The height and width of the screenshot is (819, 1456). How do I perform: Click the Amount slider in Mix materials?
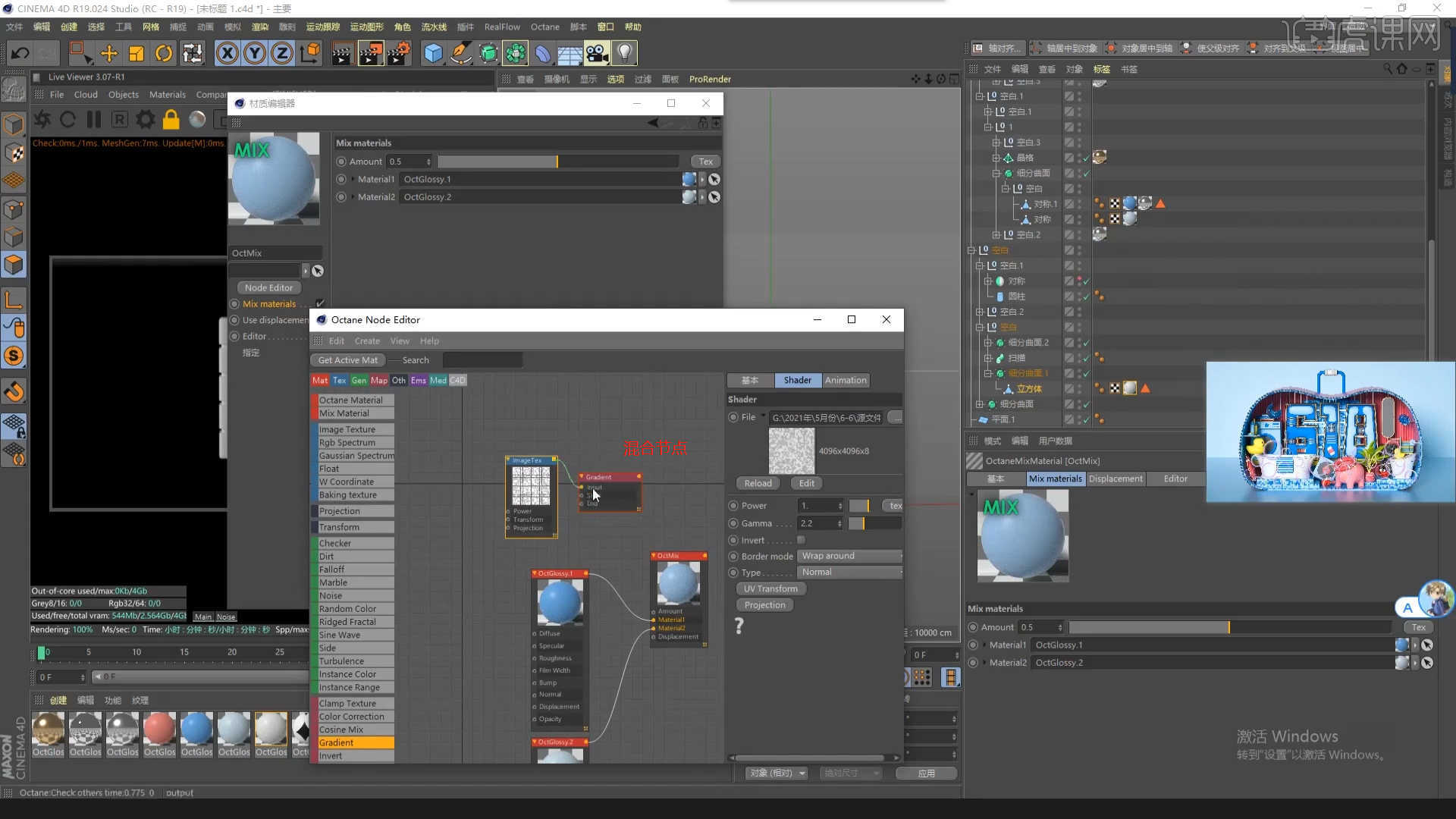(557, 162)
